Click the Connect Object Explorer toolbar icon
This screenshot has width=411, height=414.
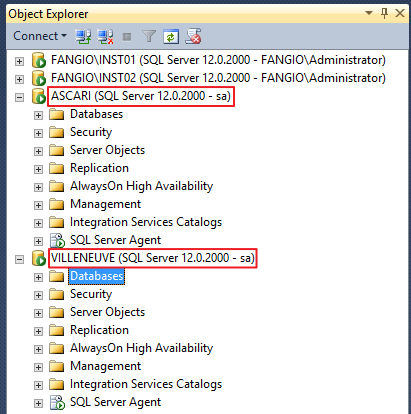coord(83,36)
